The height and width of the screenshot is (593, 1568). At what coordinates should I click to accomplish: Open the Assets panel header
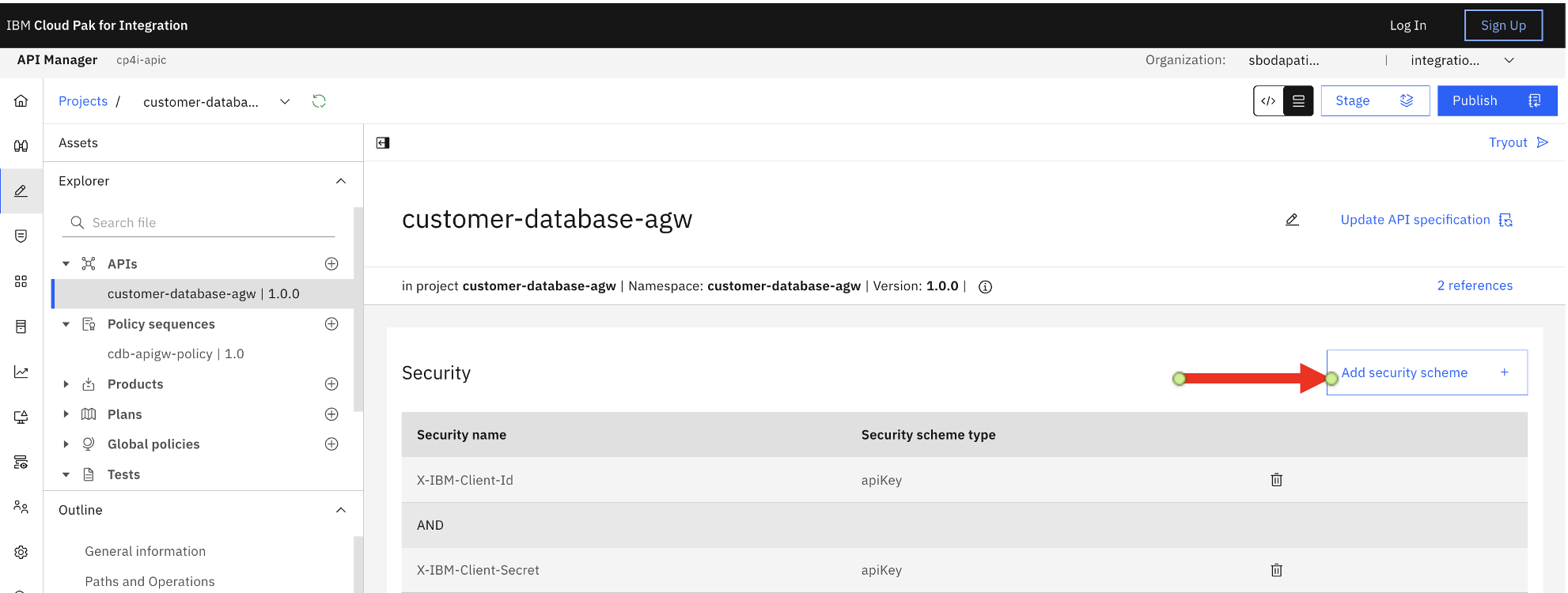point(78,143)
